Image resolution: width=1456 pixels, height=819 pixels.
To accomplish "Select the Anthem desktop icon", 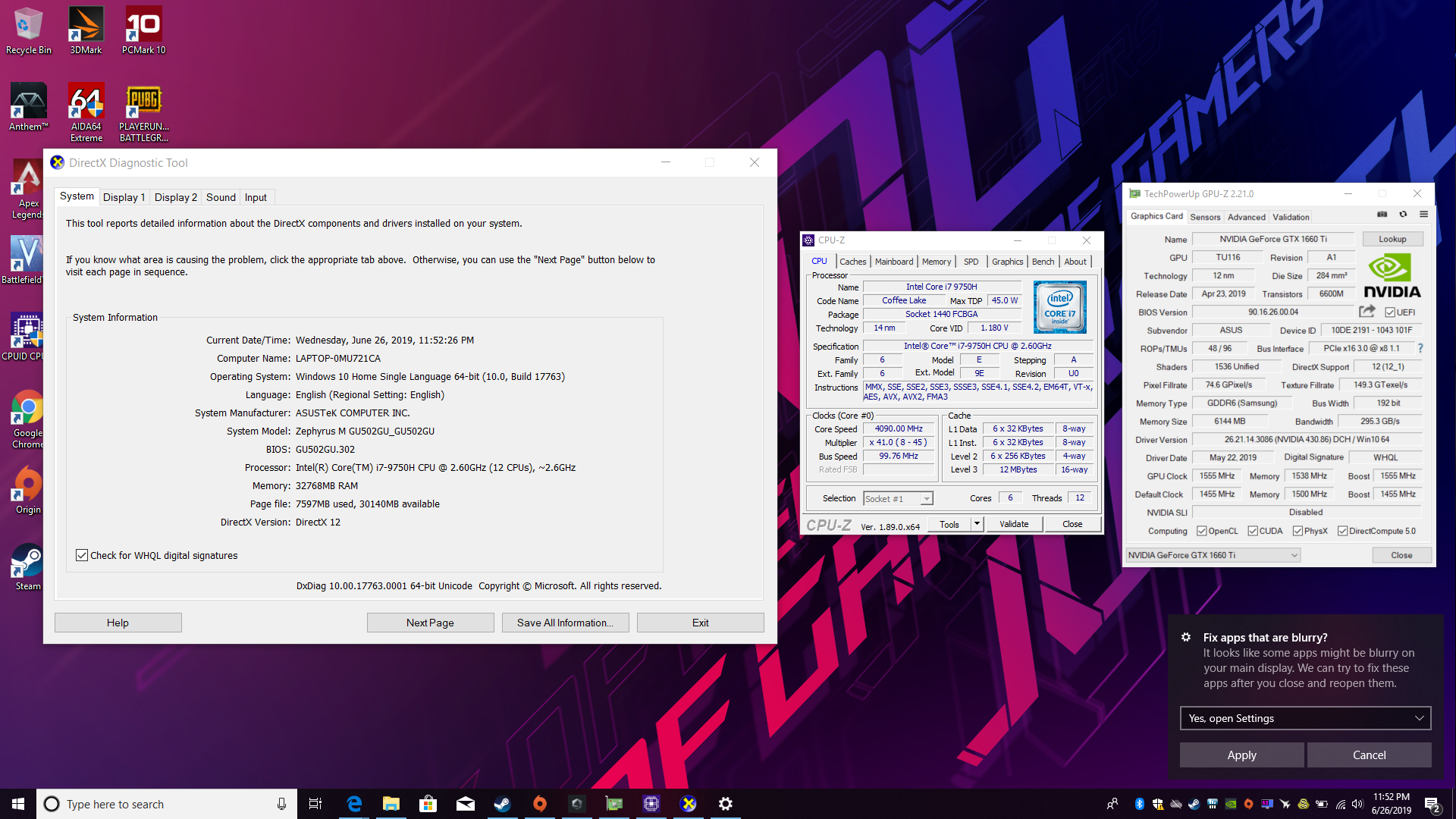I will 28,107.
